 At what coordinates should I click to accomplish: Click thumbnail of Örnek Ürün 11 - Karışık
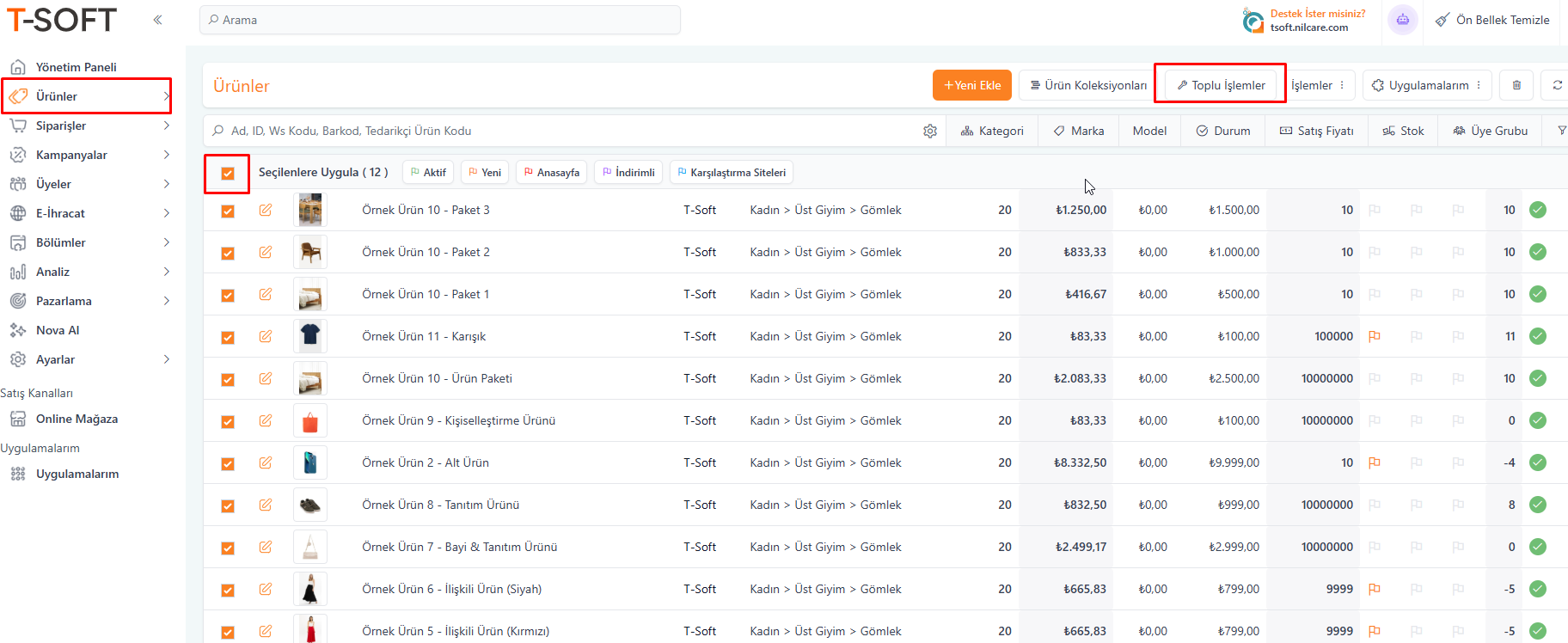(310, 336)
